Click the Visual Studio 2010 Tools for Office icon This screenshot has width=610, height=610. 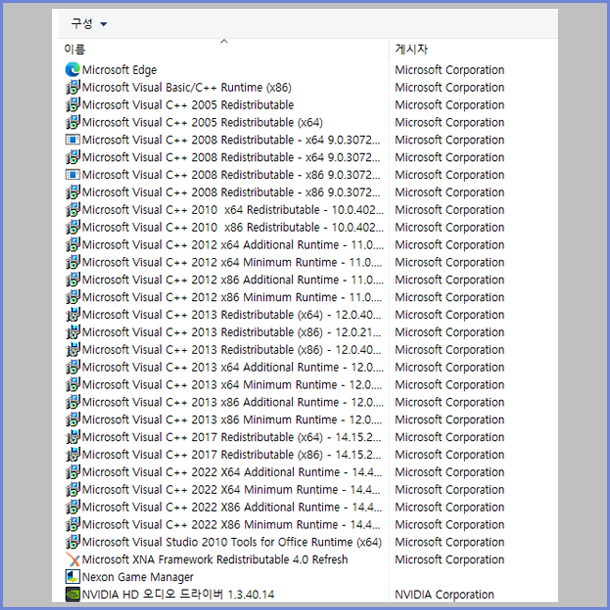point(73,542)
